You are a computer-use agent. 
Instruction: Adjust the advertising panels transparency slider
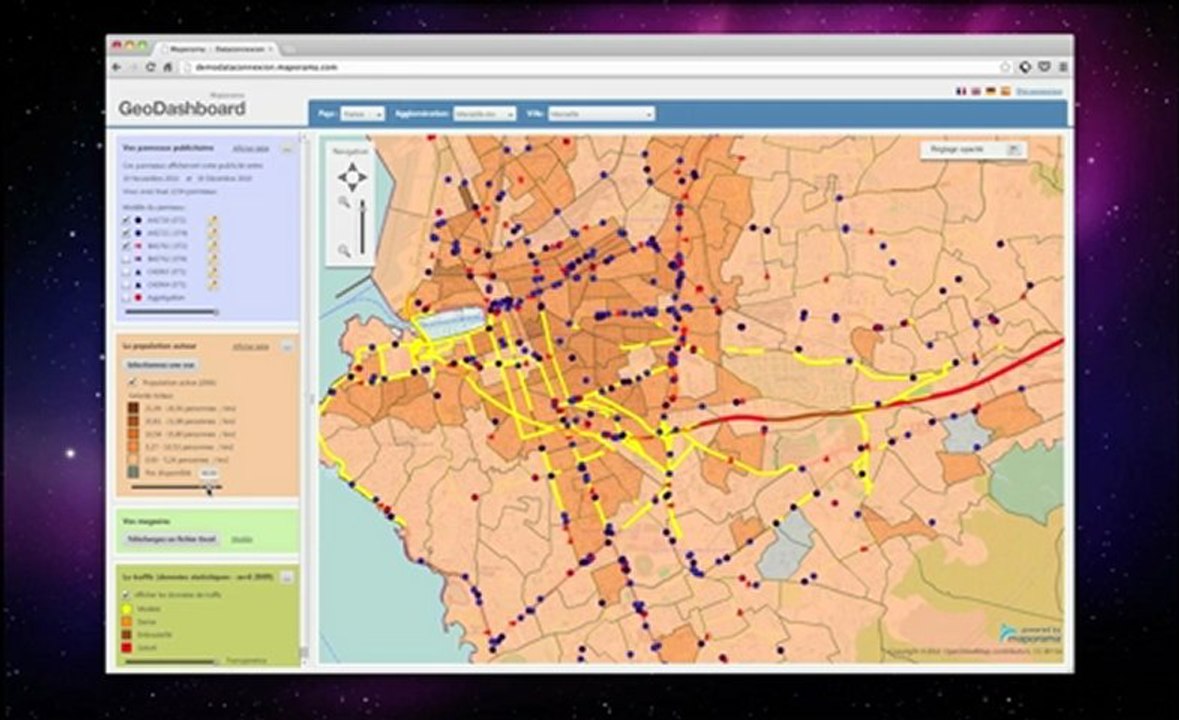click(171, 311)
